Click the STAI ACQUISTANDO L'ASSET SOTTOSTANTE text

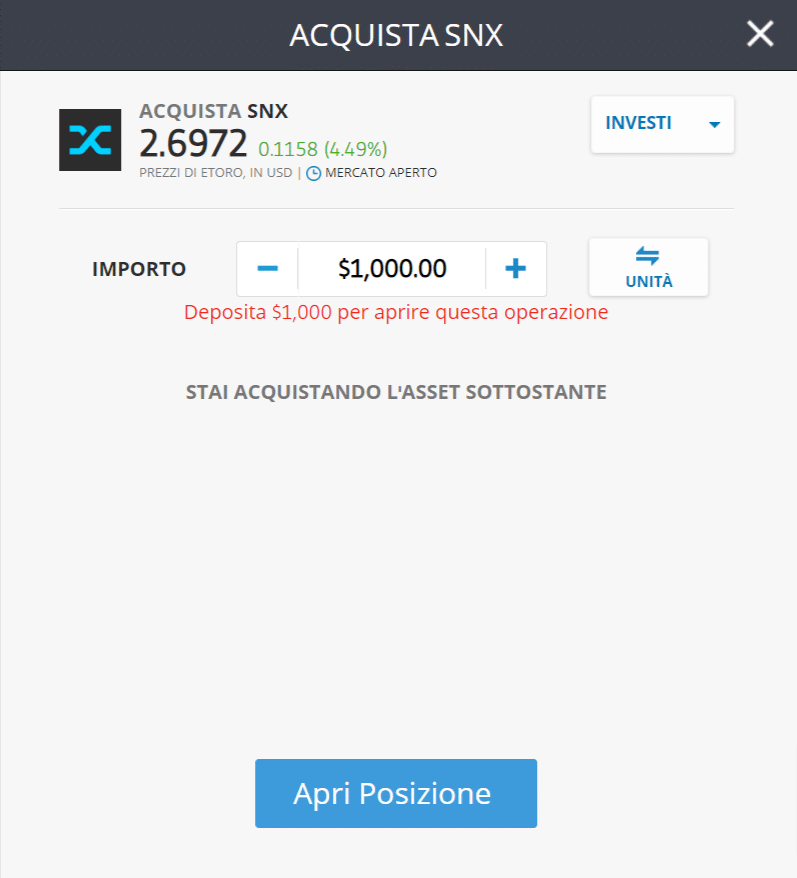click(x=396, y=392)
